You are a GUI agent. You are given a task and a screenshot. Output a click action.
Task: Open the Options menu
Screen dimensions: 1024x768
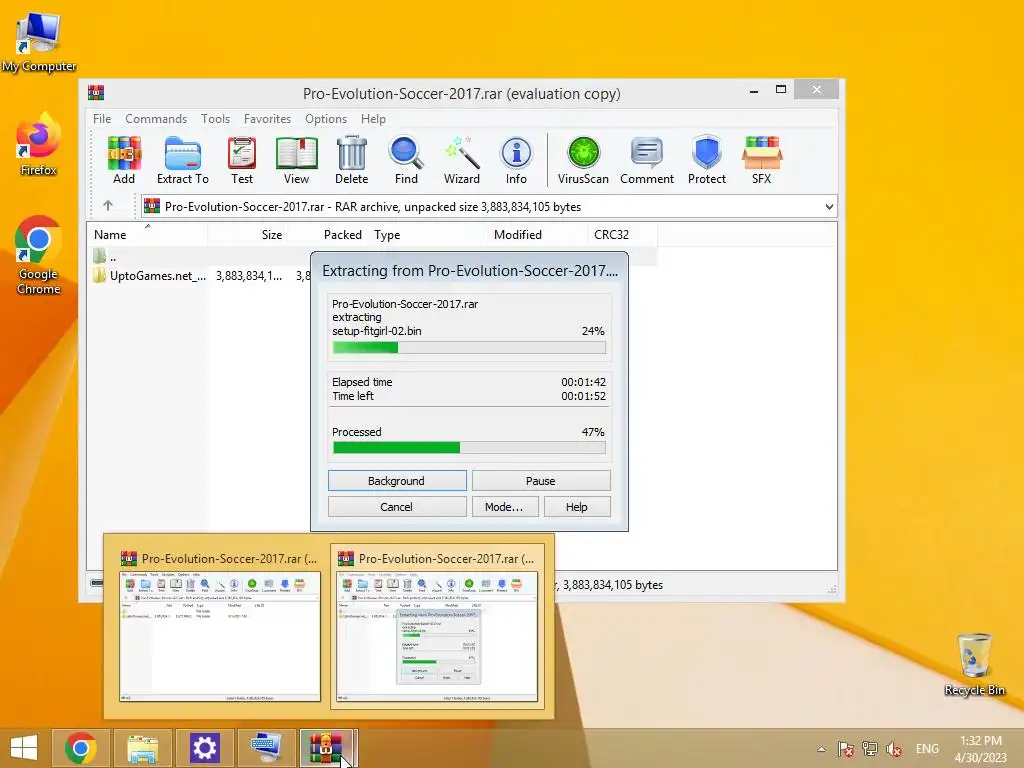[326, 119]
